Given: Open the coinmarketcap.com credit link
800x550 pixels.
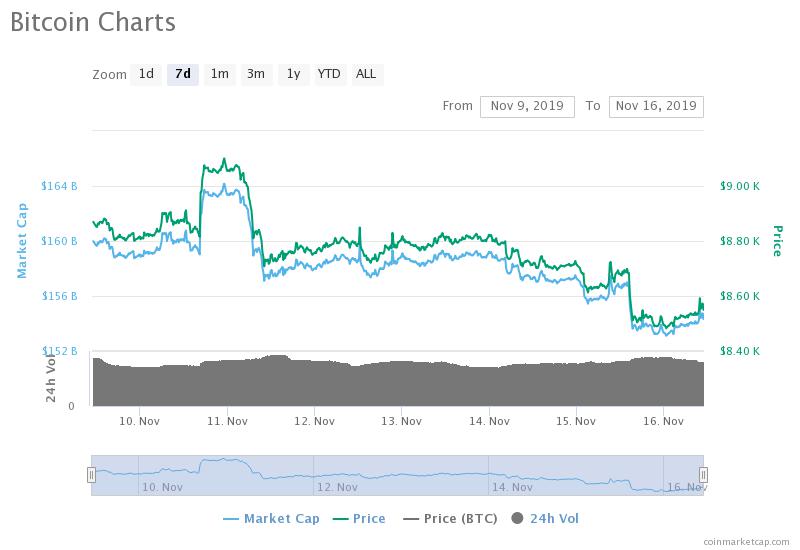Looking at the screenshot, I should click(746, 542).
